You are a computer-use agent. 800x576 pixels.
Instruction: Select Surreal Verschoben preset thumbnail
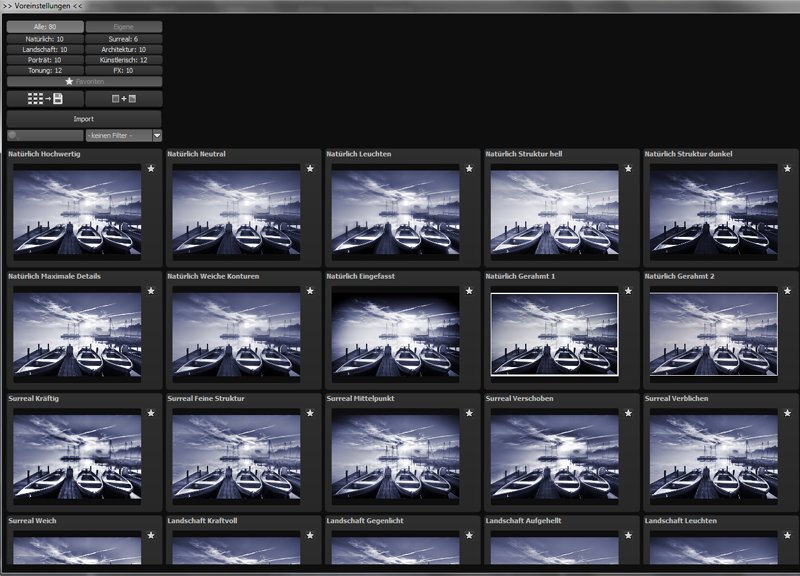(x=555, y=457)
